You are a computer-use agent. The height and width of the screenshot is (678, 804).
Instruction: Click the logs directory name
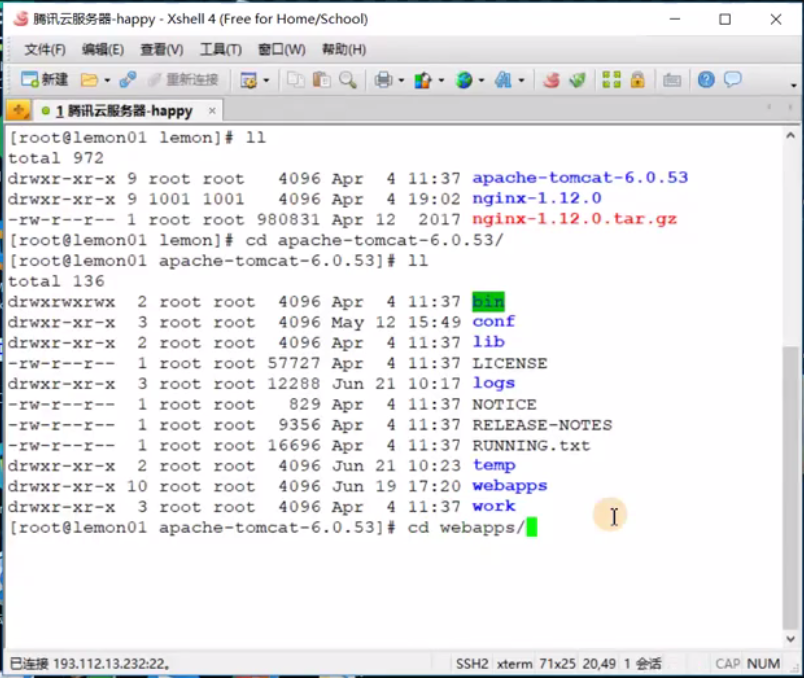coord(493,383)
